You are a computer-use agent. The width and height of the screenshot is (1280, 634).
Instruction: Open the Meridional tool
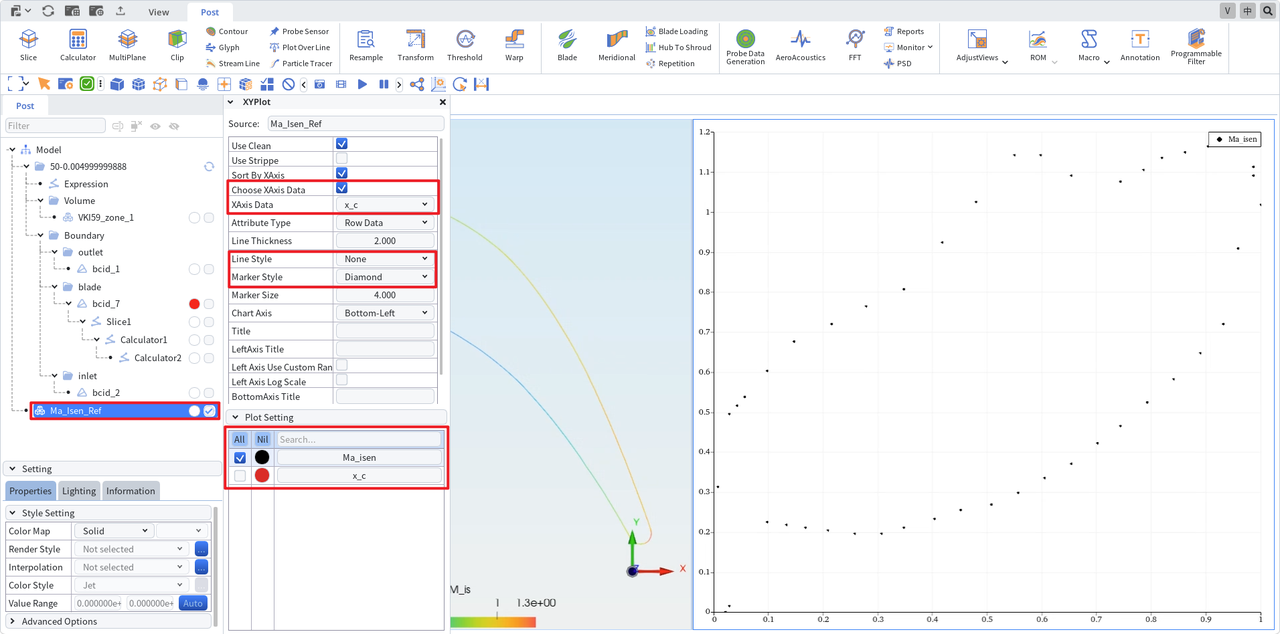click(617, 45)
